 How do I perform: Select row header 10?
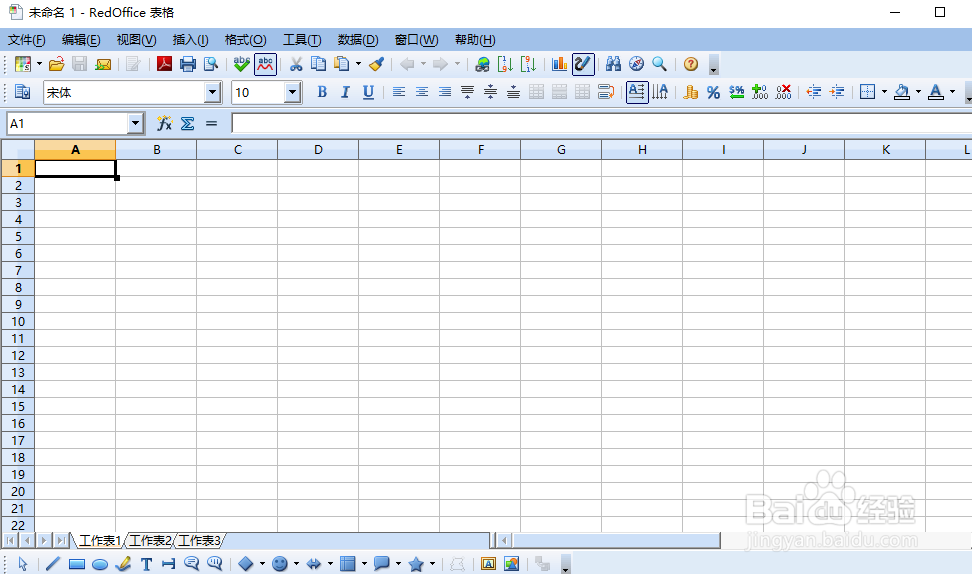(18, 322)
